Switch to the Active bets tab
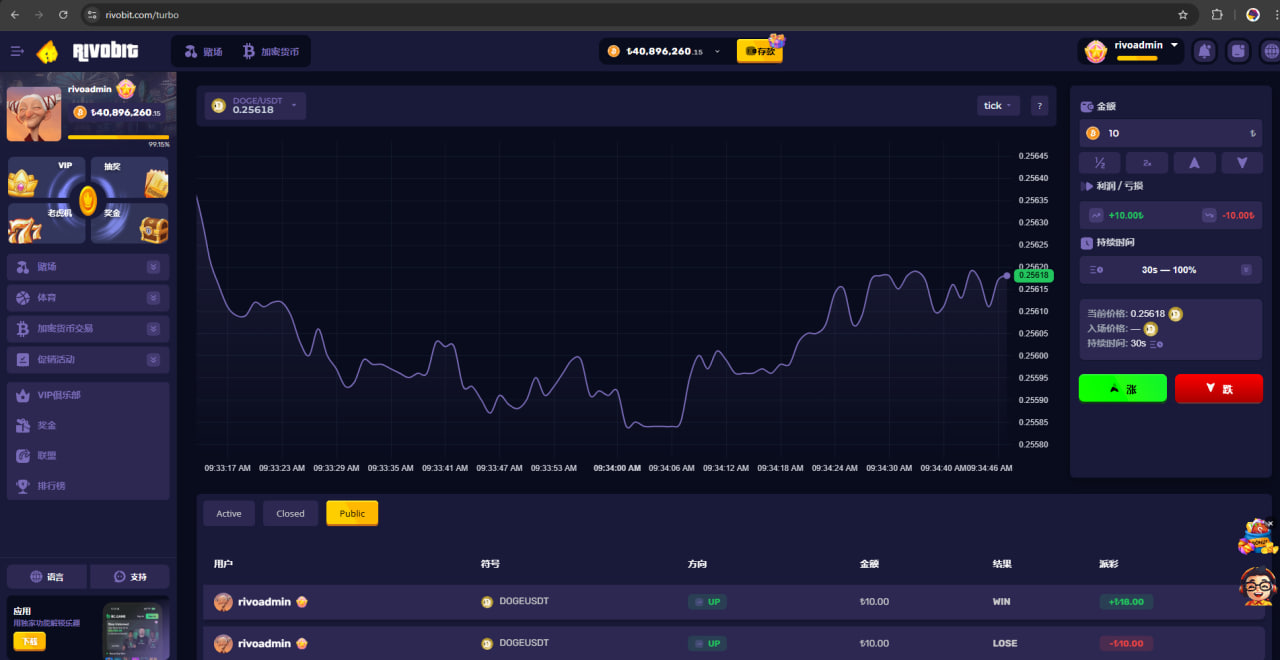 [x=229, y=514]
